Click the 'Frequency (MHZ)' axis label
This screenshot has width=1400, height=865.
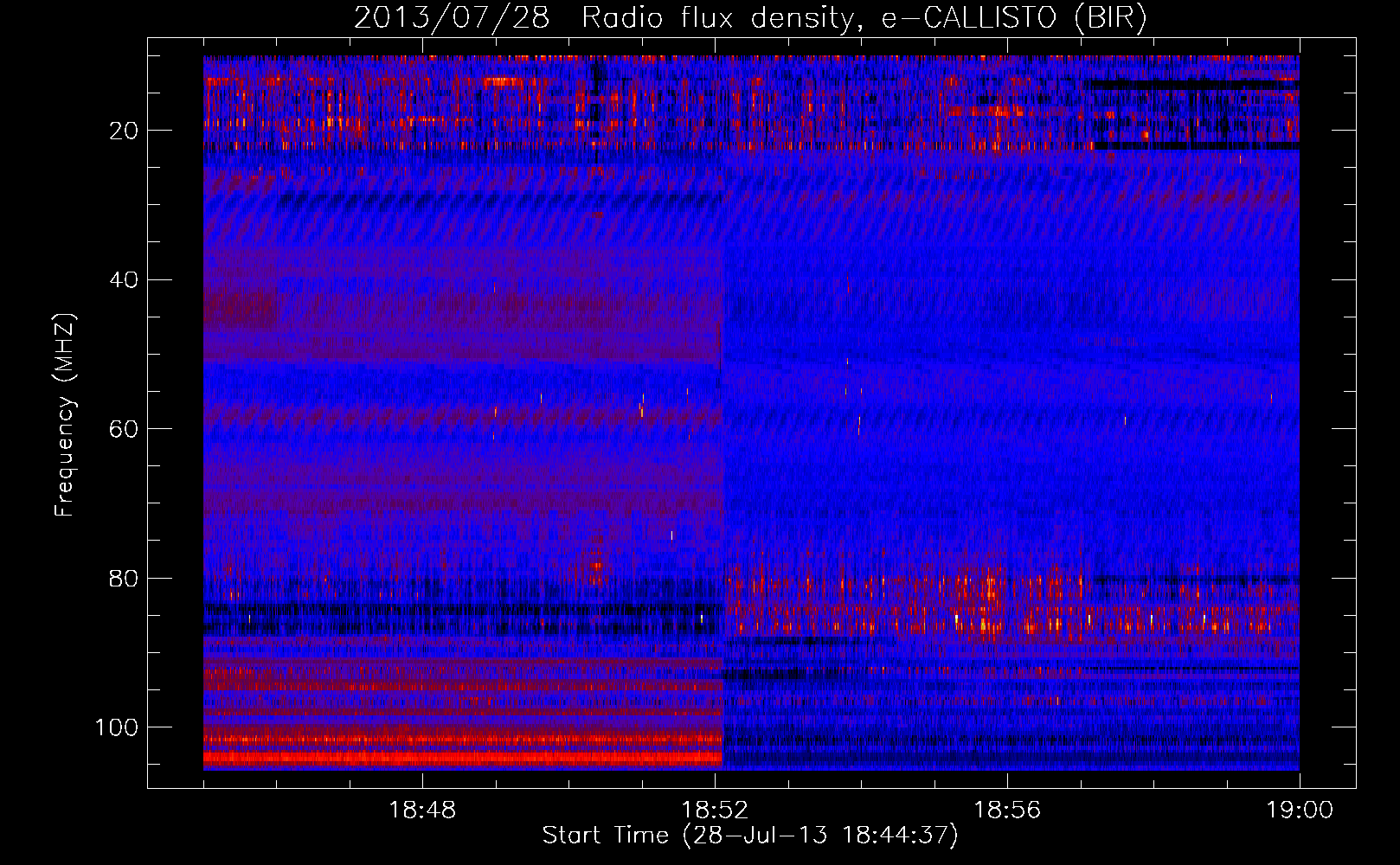click(x=64, y=415)
